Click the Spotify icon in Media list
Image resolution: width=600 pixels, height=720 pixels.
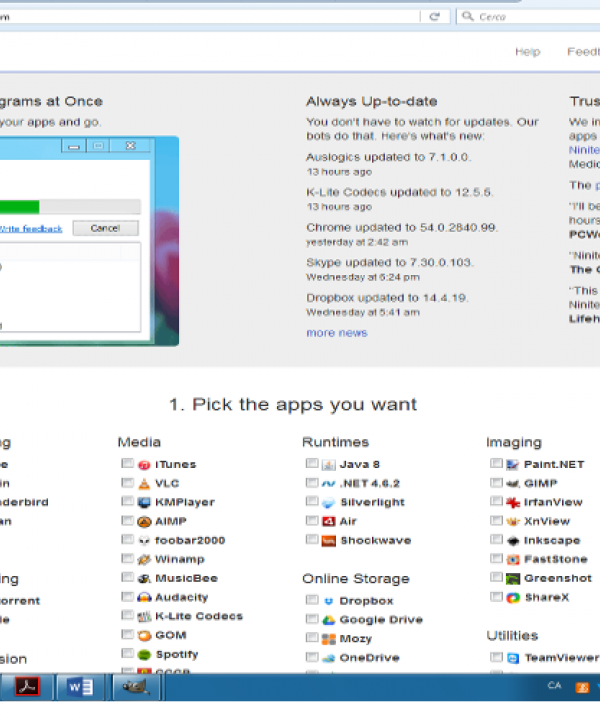(144, 654)
